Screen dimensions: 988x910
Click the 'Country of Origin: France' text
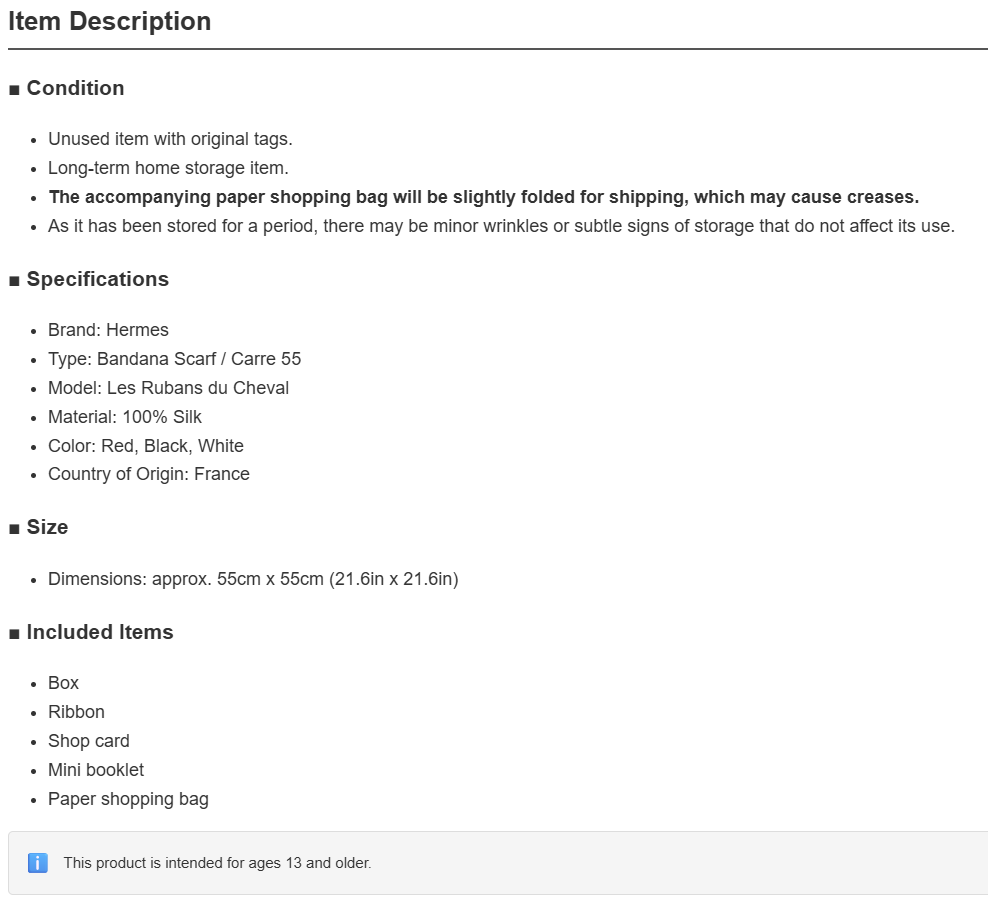pos(149,474)
